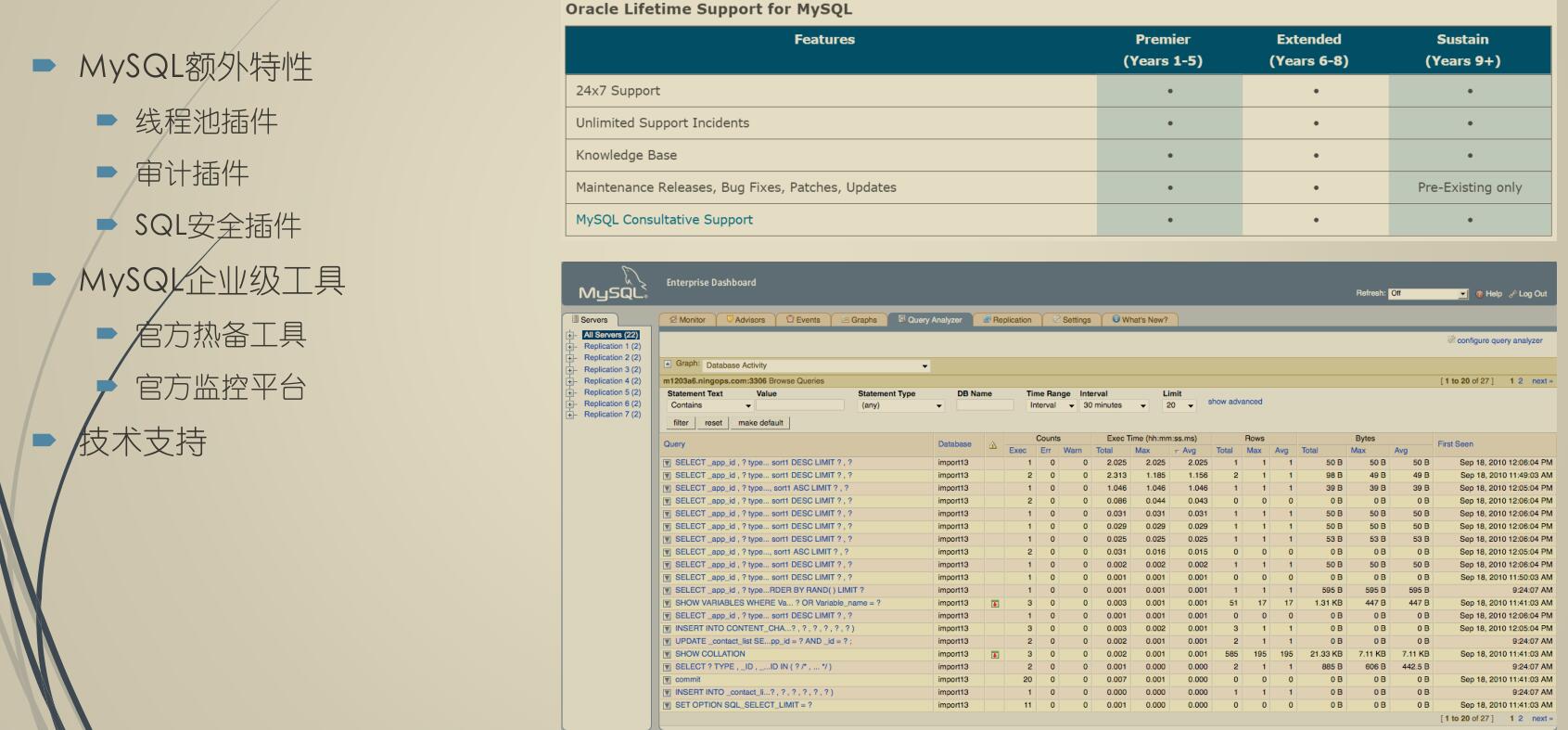
Task: Click the Value text input field
Action: (799, 405)
